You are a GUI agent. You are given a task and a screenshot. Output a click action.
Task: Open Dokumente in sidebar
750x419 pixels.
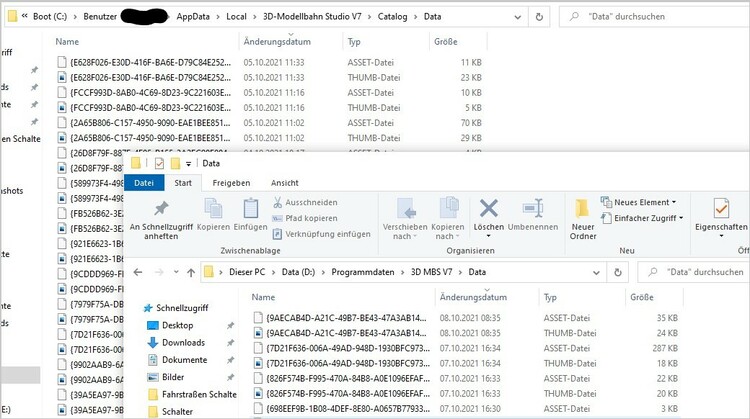[184, 360]
